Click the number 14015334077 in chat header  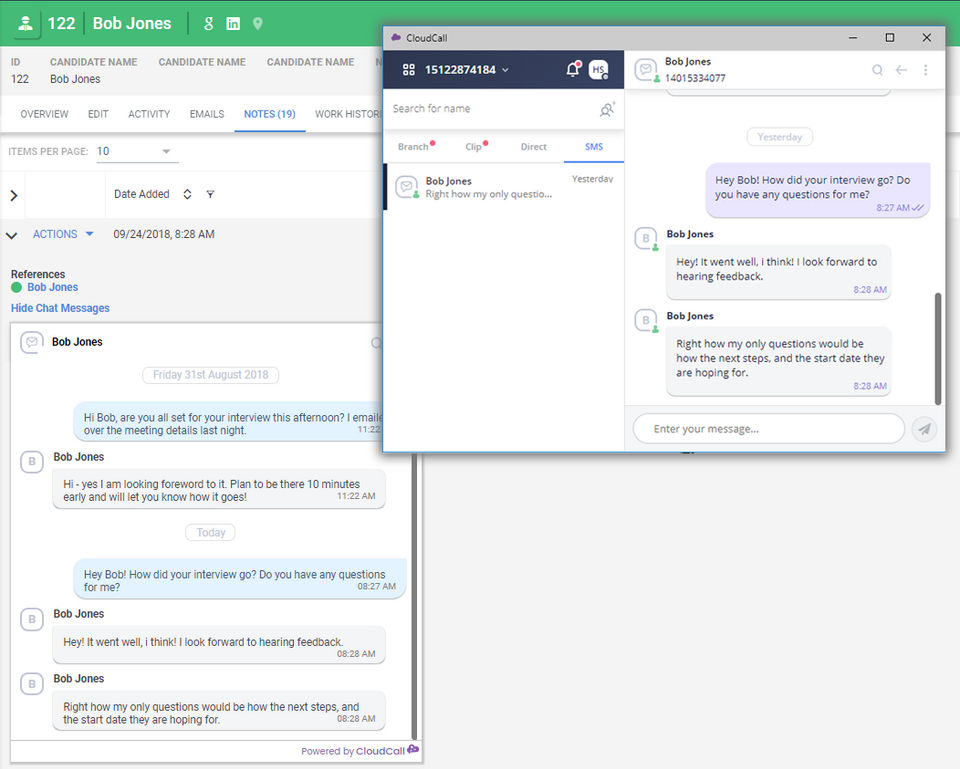(x=695, y=78)
